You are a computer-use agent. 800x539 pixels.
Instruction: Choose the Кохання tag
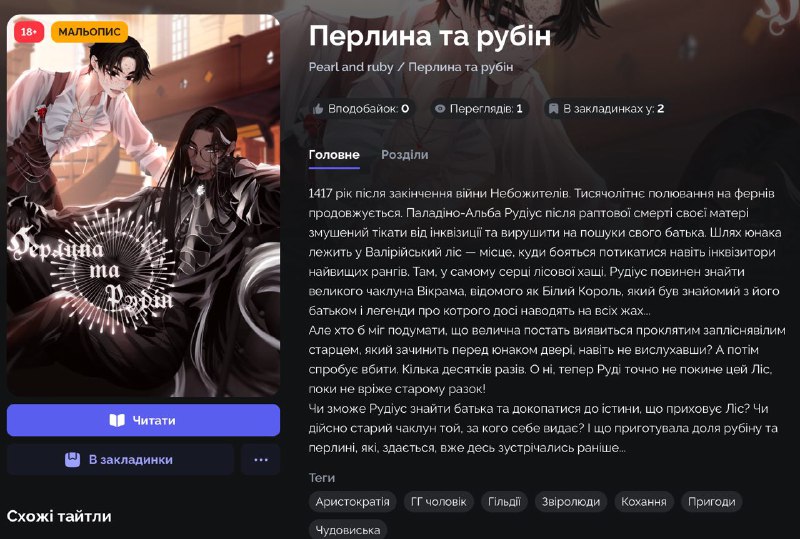(x=644, y=502)
